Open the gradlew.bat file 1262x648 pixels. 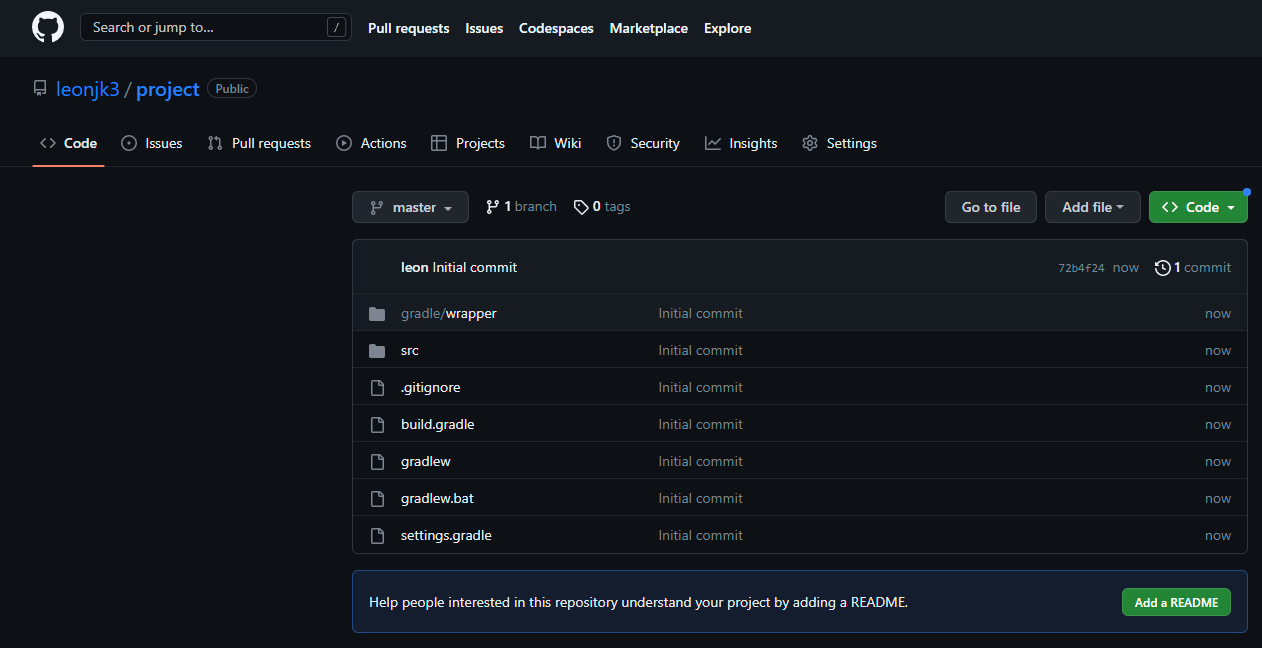(x=437, y=499)
